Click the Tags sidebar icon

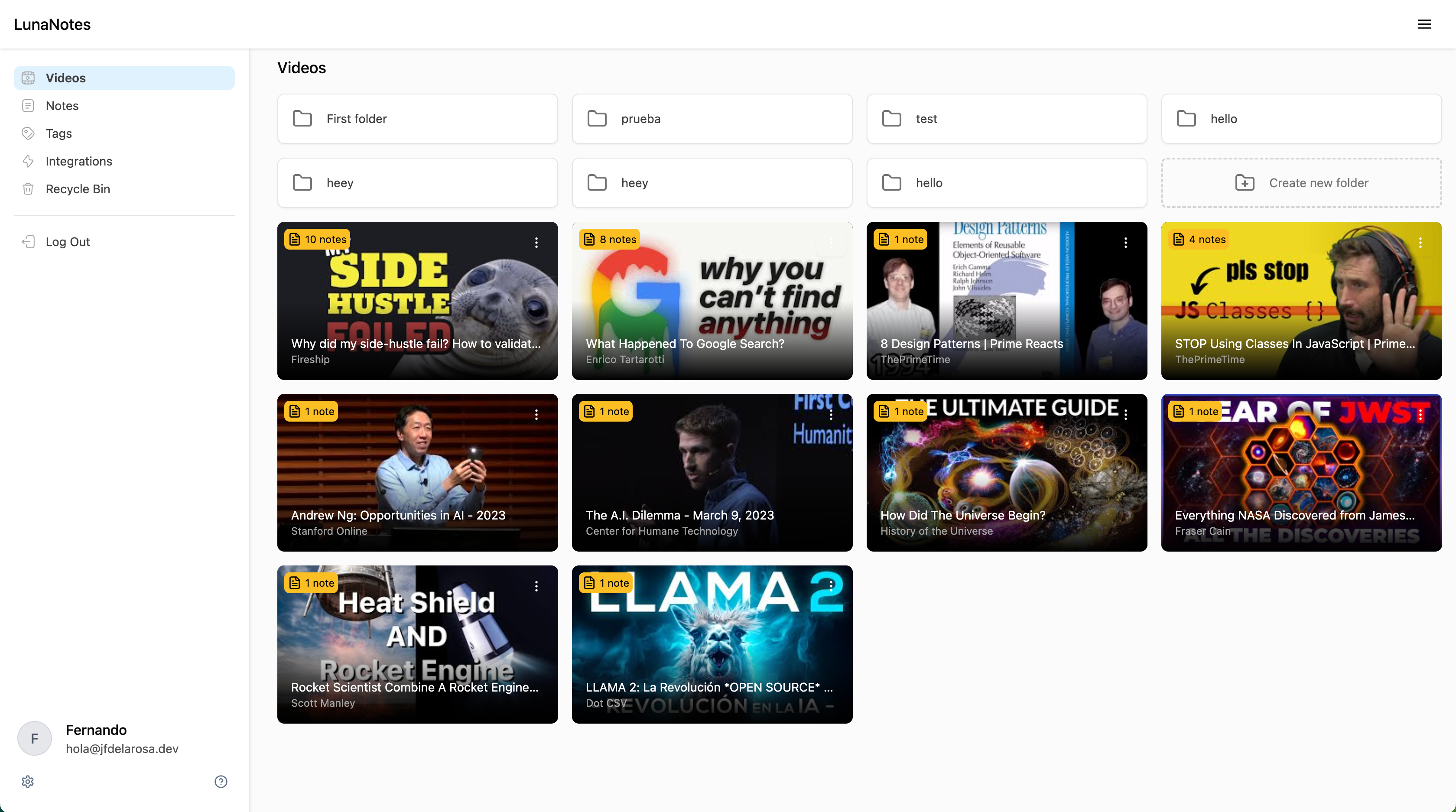[28, 133]
